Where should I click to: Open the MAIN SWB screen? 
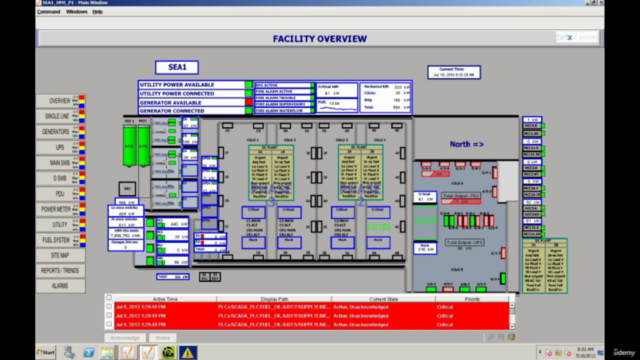click(x=60, y=163)
